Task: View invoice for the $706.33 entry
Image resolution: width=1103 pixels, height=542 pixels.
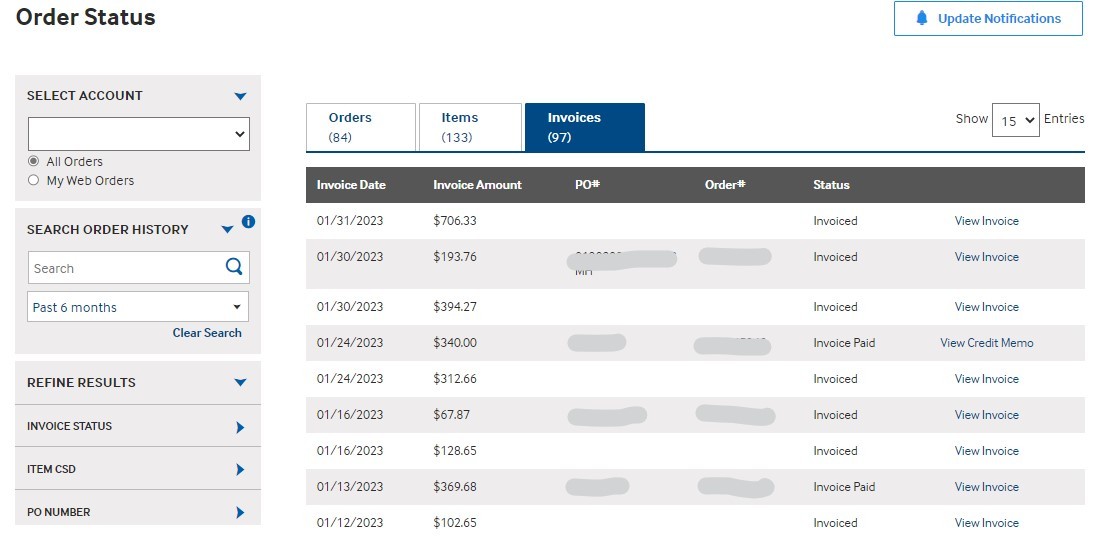Action: tap(986, 221)
